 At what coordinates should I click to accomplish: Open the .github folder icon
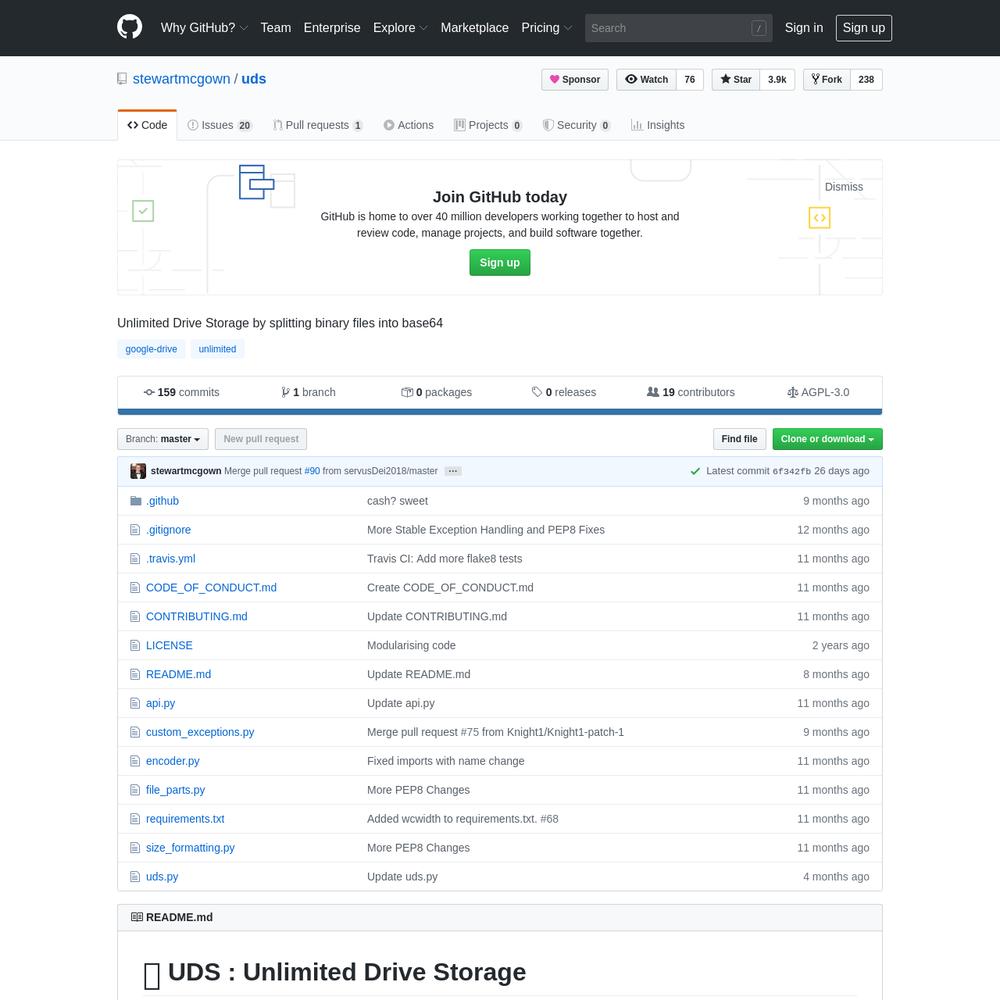point(135,501)
